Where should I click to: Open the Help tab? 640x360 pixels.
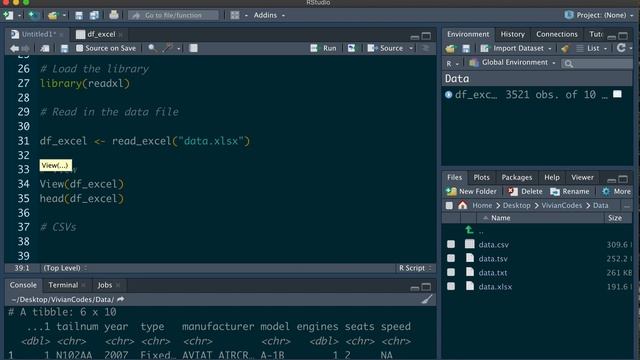pyautogui.click(x=552, y=177)
